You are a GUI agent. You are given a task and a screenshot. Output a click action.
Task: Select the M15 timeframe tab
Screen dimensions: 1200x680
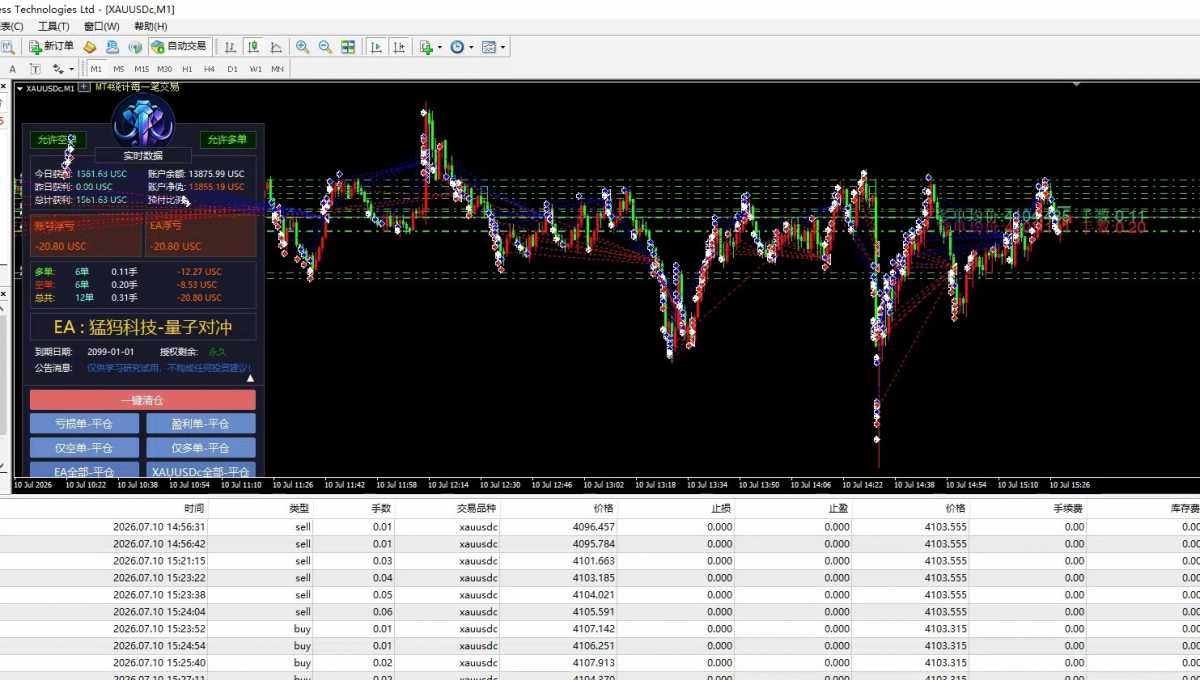click(141, 69)
